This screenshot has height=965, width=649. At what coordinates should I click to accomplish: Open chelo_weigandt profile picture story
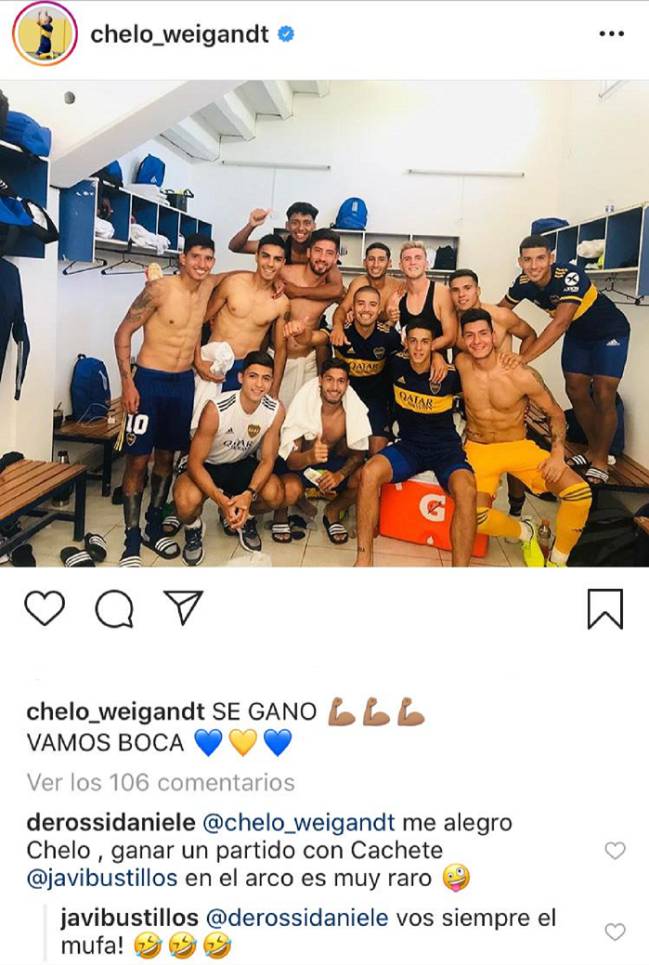44,34
